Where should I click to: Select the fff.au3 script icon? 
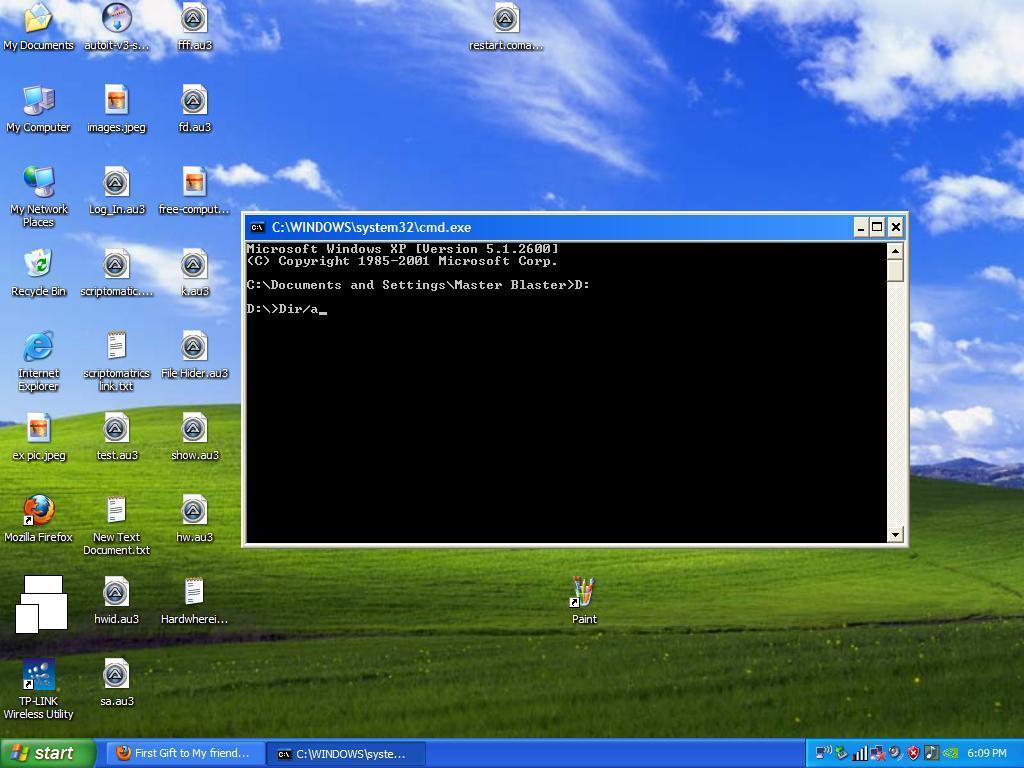coord(195,26)
